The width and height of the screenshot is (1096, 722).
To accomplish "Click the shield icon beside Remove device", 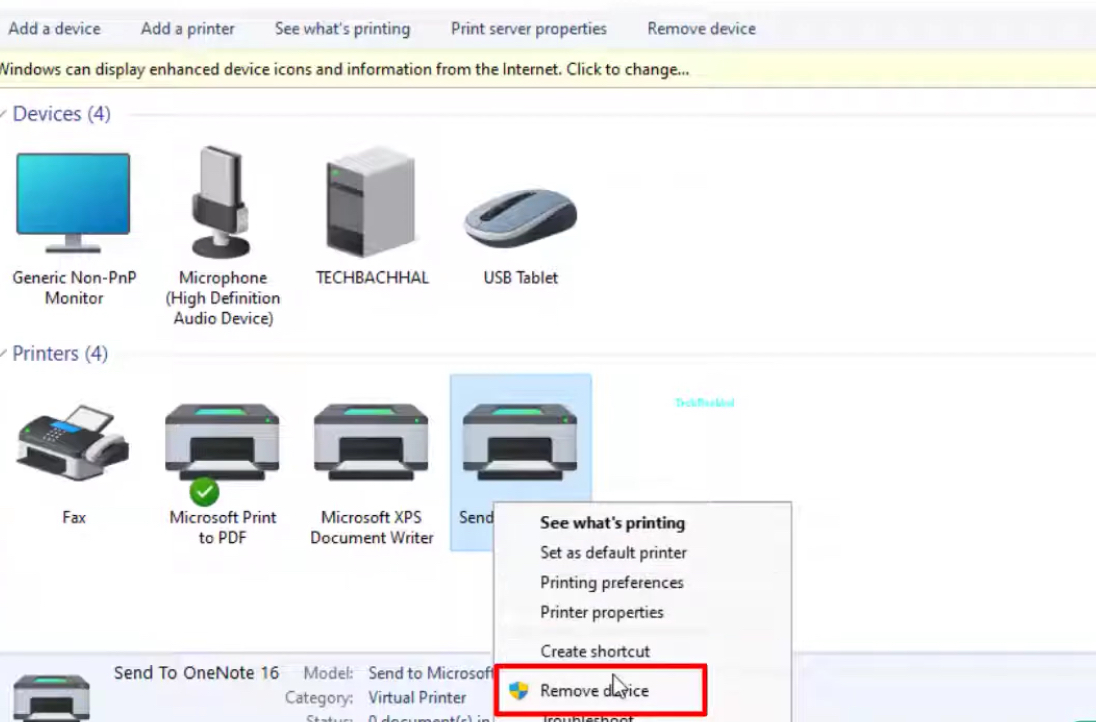I will (519, 691).
